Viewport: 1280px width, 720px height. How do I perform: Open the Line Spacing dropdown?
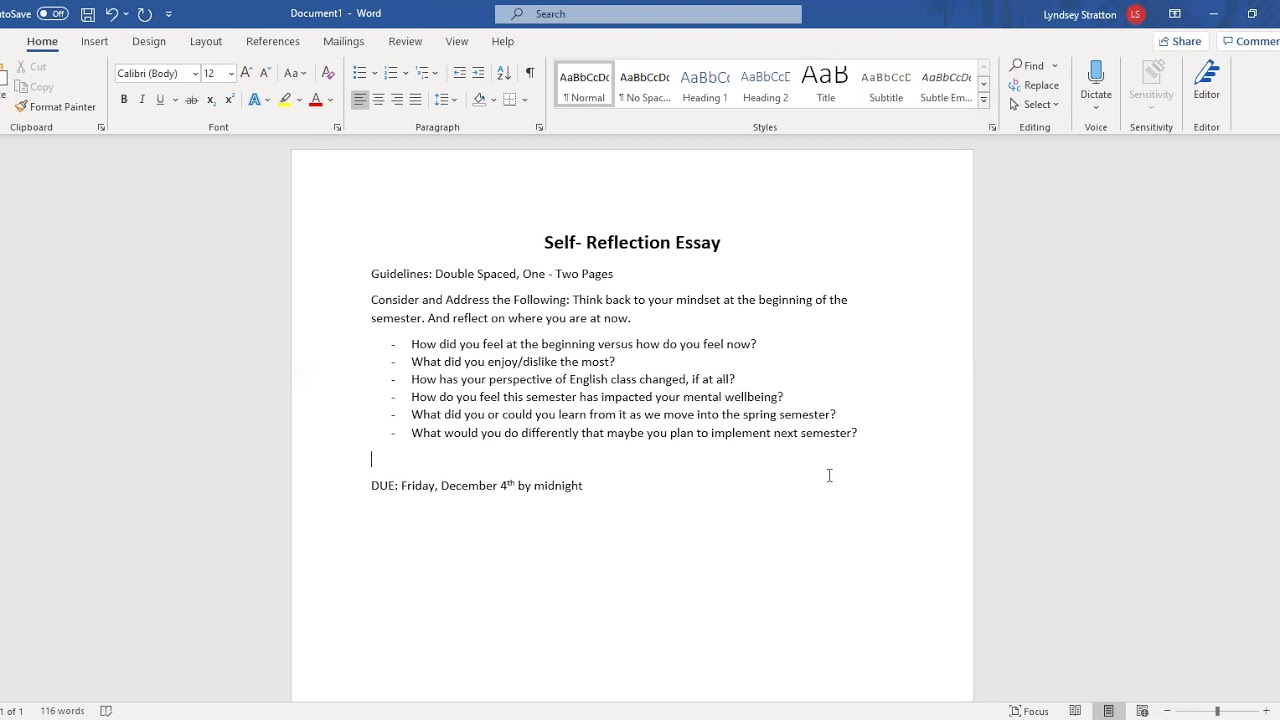pyautogui.click(x=446, y=100)
